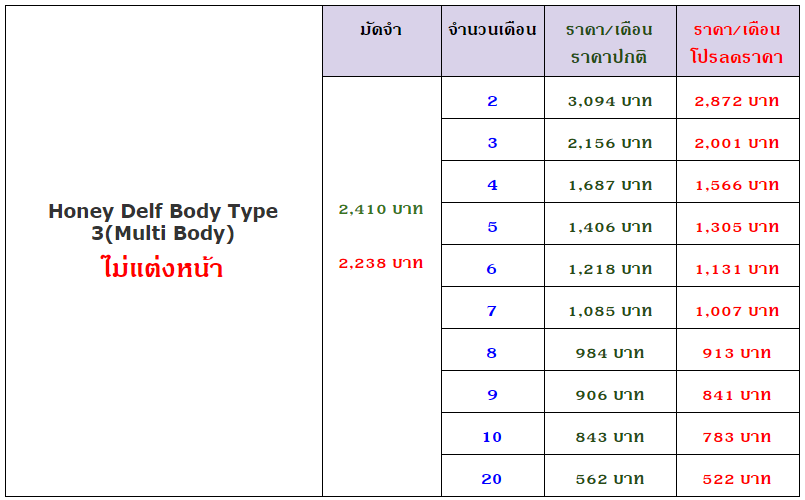Click normal price '906 บาท'
The height and width of the screenshot is (500, 805).
[610, 395]
